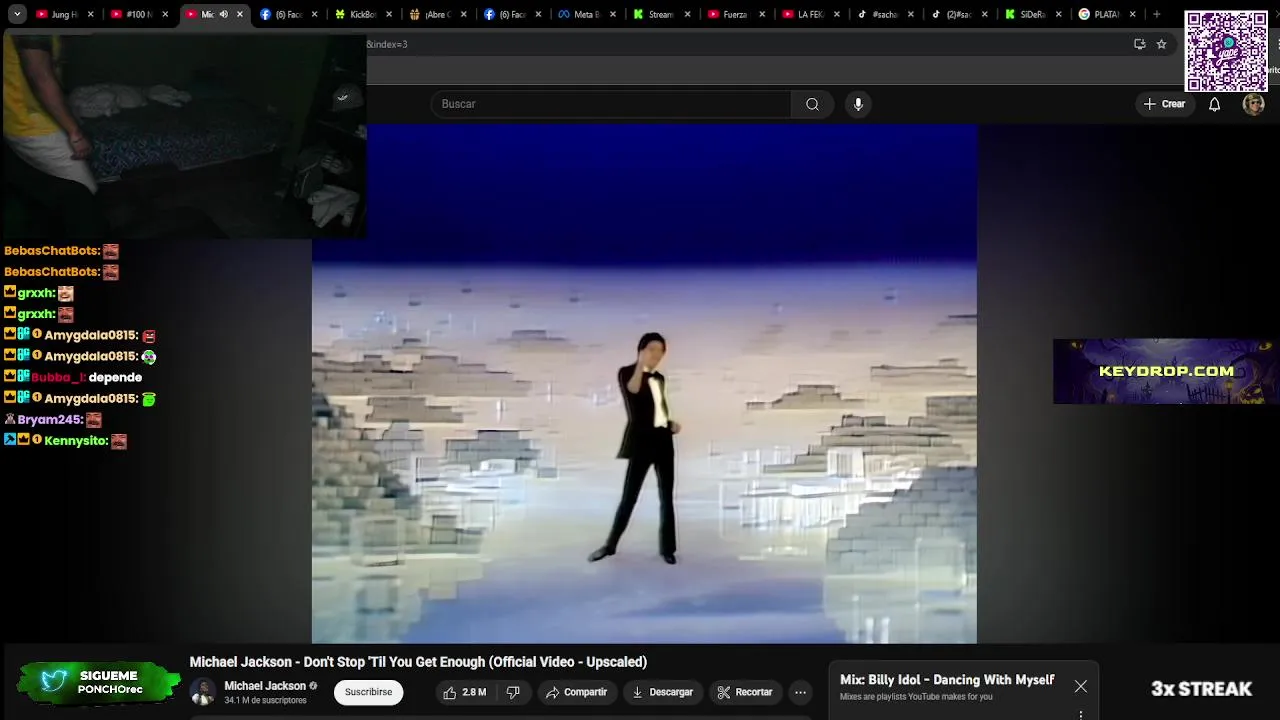Click the 3x STREAK text
This screenshot has height=720, width=1280.
click(1201, 689)
